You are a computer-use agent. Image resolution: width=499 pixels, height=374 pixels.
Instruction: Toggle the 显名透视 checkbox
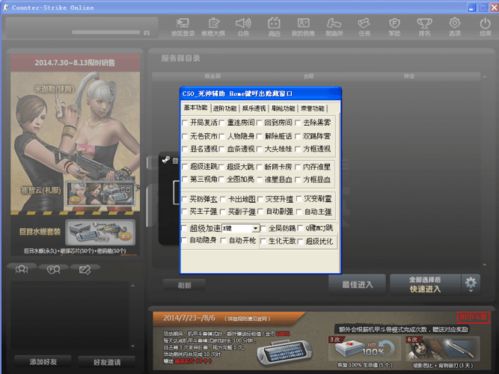185,149
